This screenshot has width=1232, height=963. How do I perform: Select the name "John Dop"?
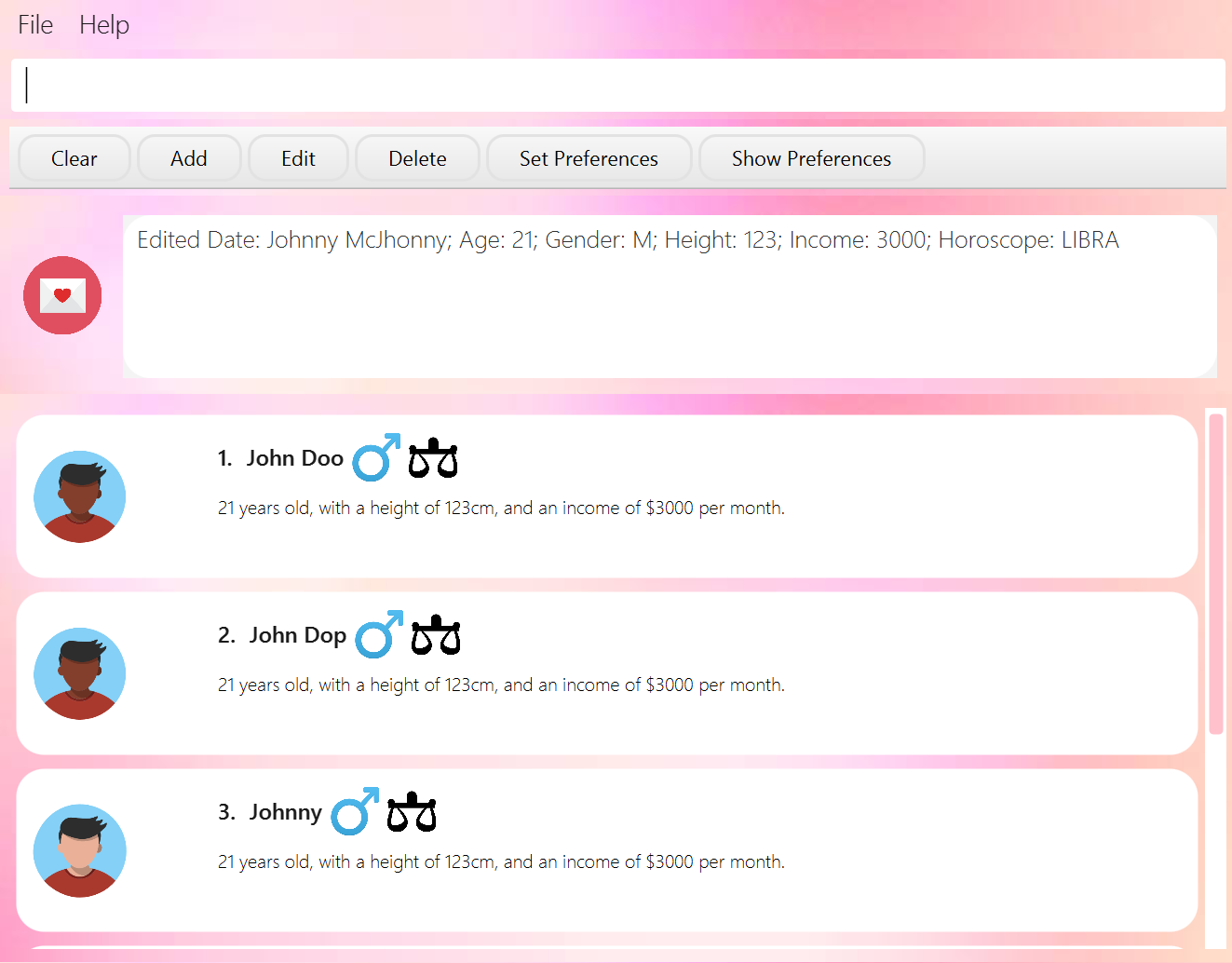[298, 635]
